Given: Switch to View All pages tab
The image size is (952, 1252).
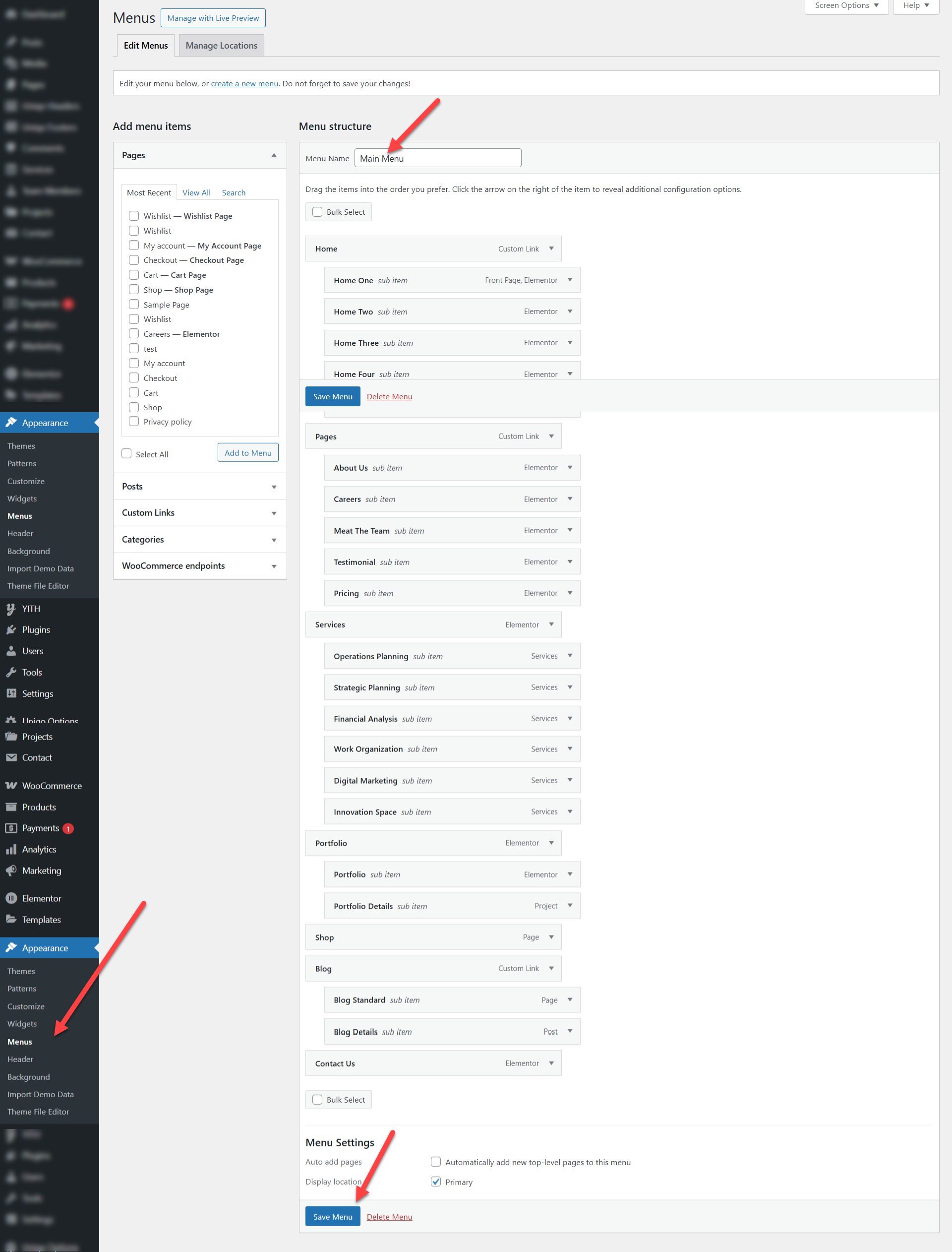Looking at the screenshot, I should tap(196, 192).
